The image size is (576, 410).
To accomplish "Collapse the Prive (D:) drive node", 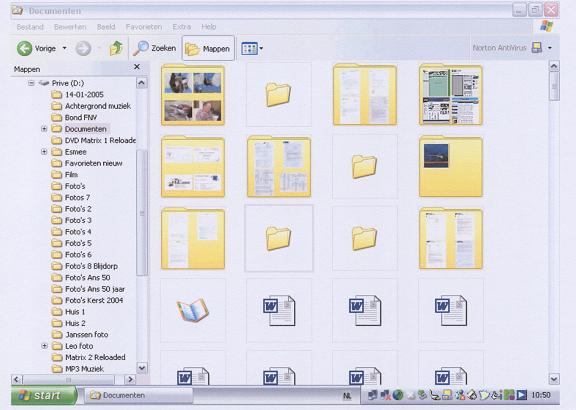I will pyautogui.click(x=32, y=83).
